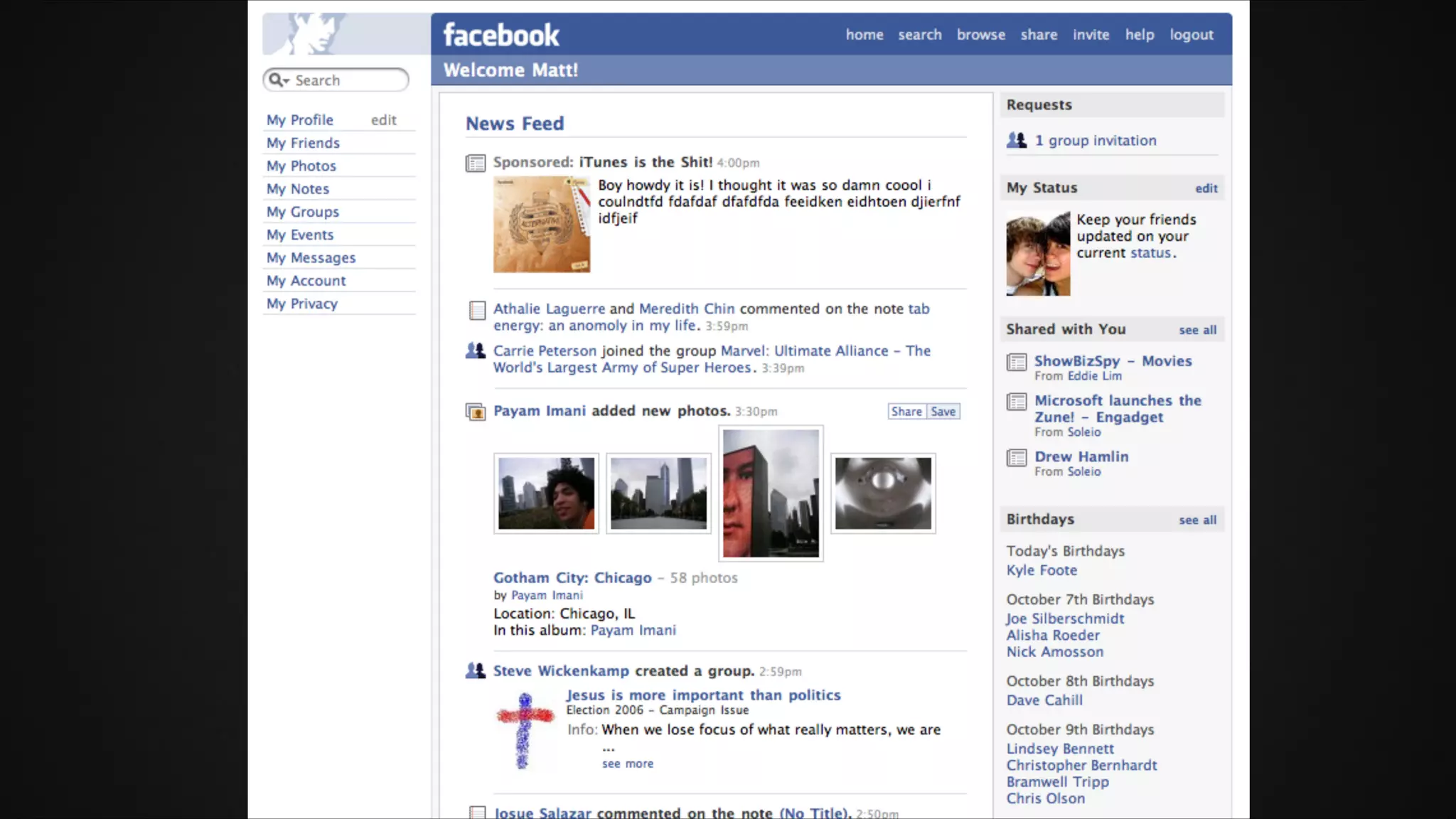Open the tall face sculpture photo thumbnail
1456x819 pixels.
(771, 493)
